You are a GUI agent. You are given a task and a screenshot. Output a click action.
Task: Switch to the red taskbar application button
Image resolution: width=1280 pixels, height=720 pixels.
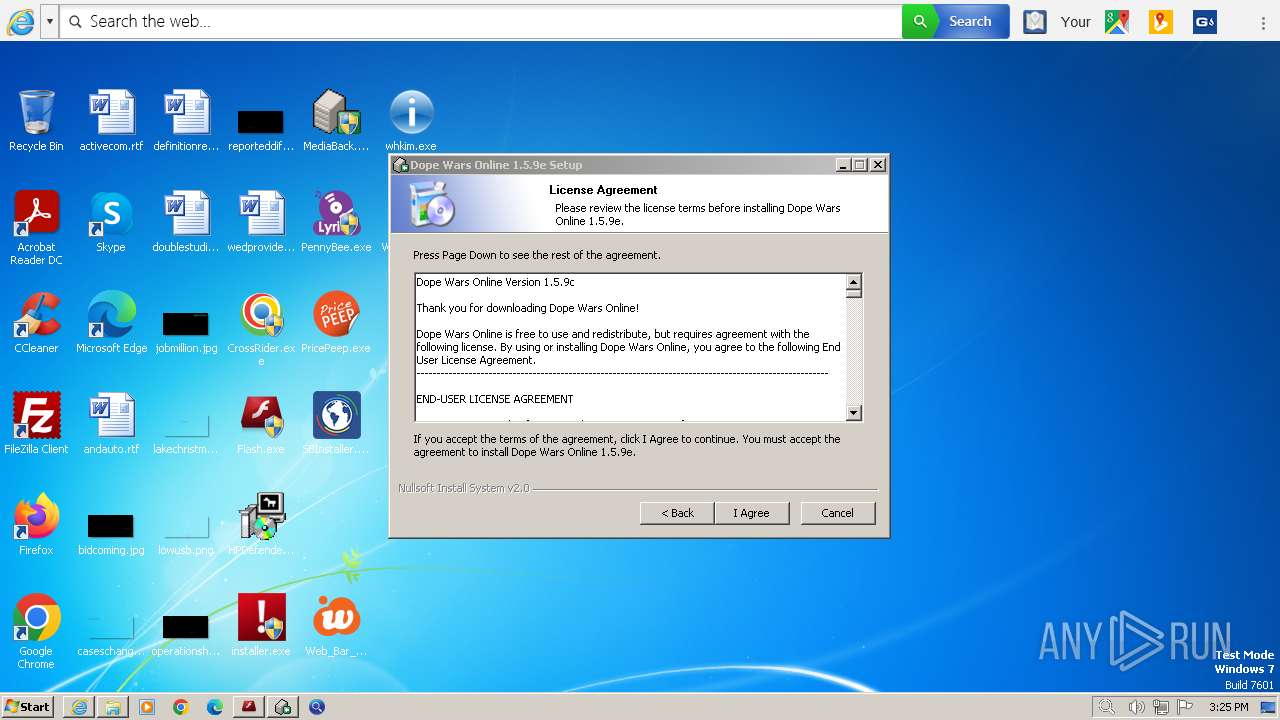coord(249,707)
